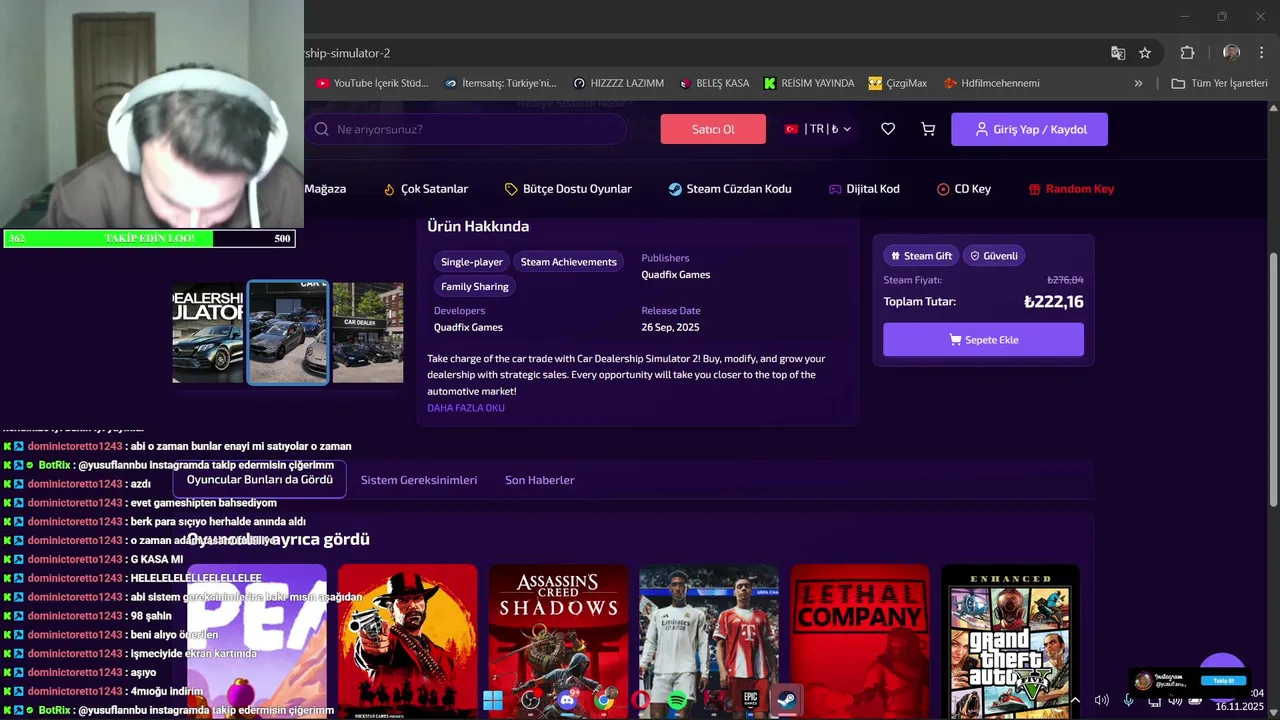
Task: Open OBS Studio from taskbar
Action: click(531, 700)
